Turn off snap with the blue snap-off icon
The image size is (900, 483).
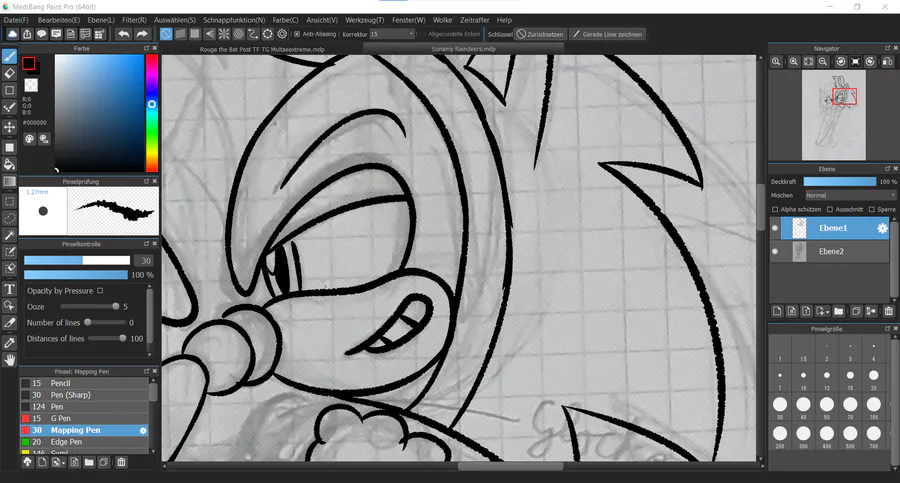pos(166,34)
